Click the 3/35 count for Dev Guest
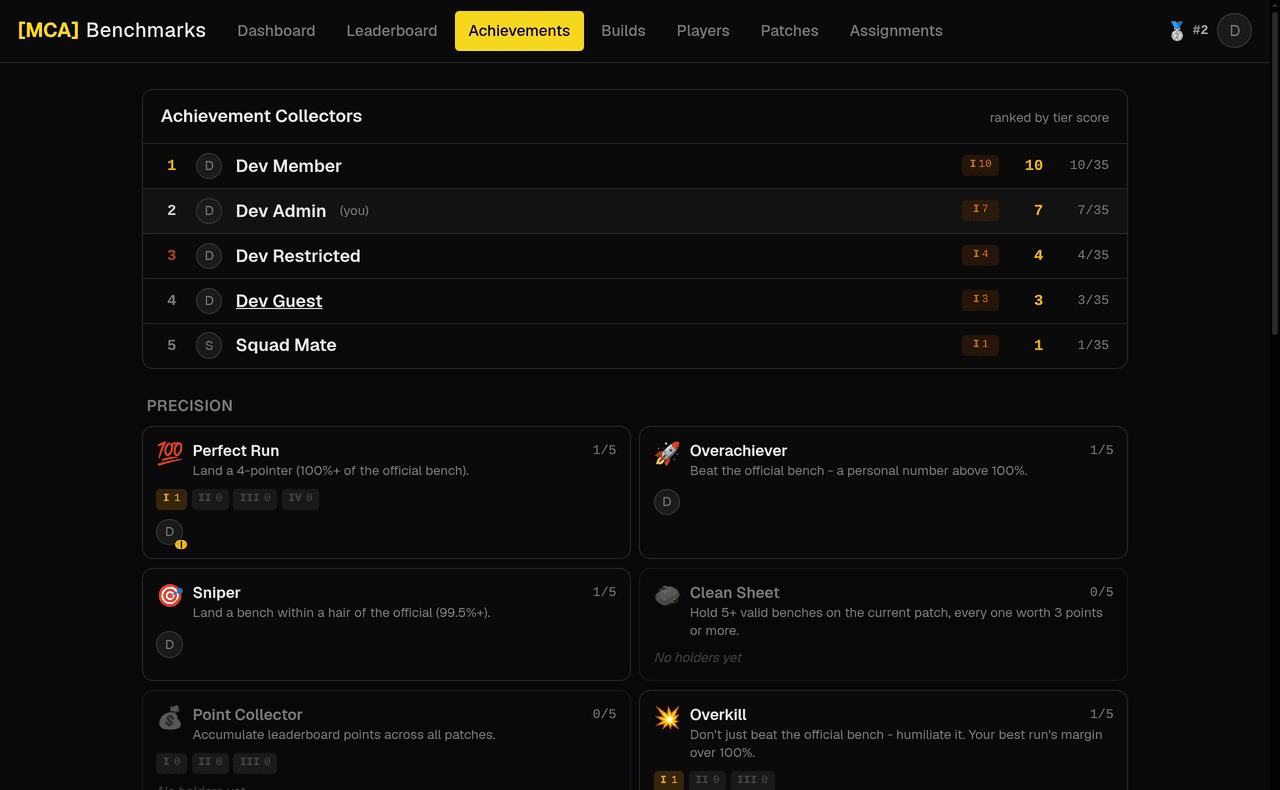1280x790 pixels. coord(1093,300)
